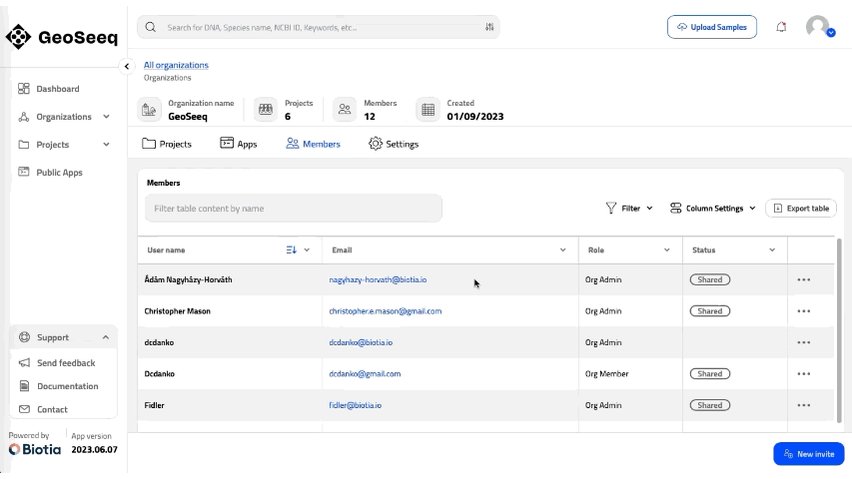Click the dcdanko@gmail.com email link

point(365,374)
